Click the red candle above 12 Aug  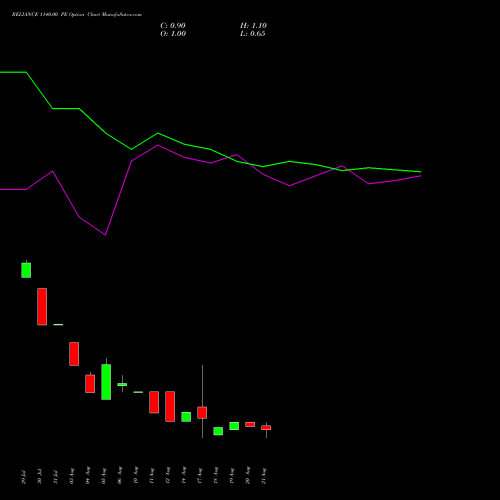(170, 406)
